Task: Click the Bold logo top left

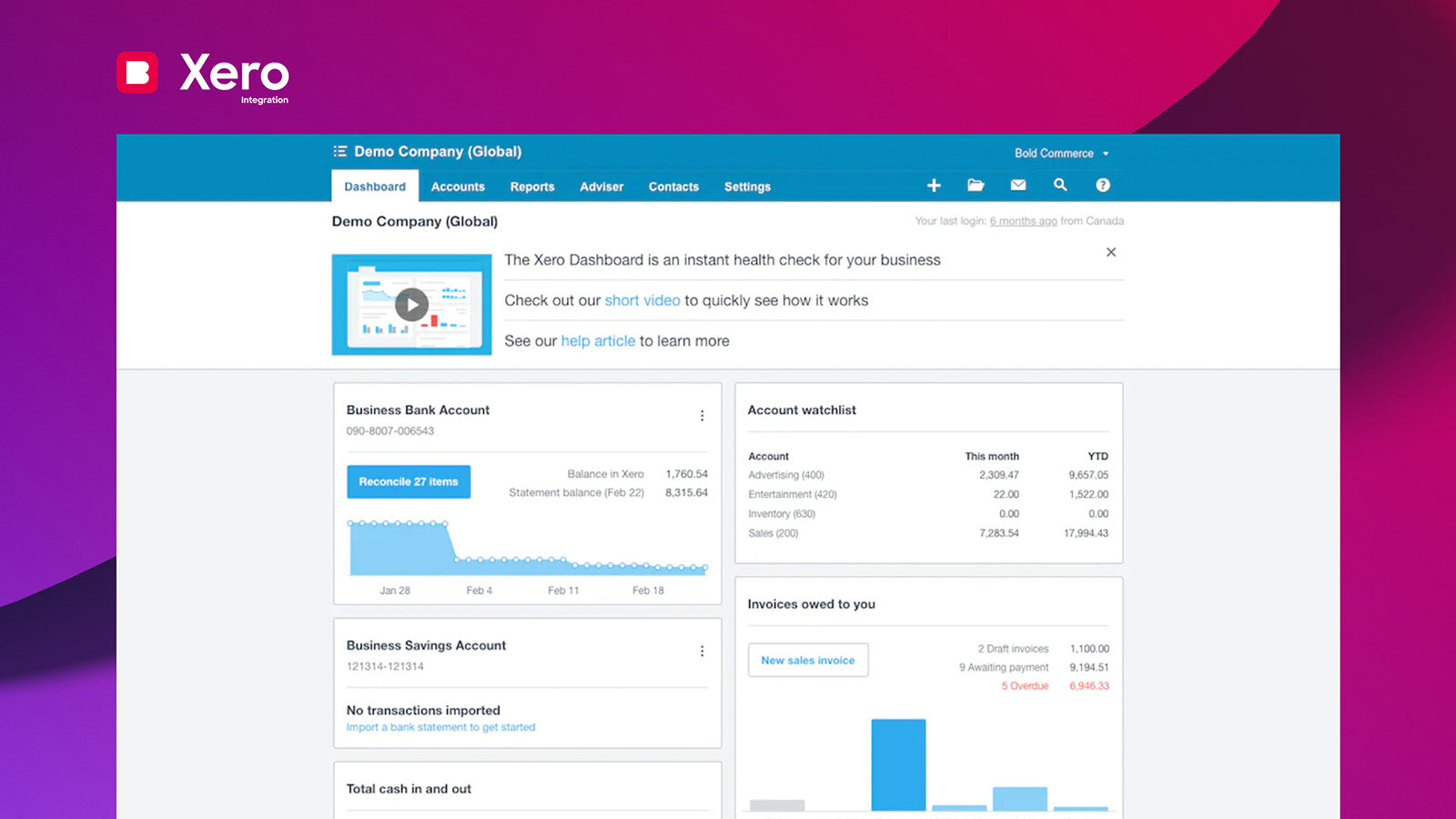Action: (x=136, y=73)
